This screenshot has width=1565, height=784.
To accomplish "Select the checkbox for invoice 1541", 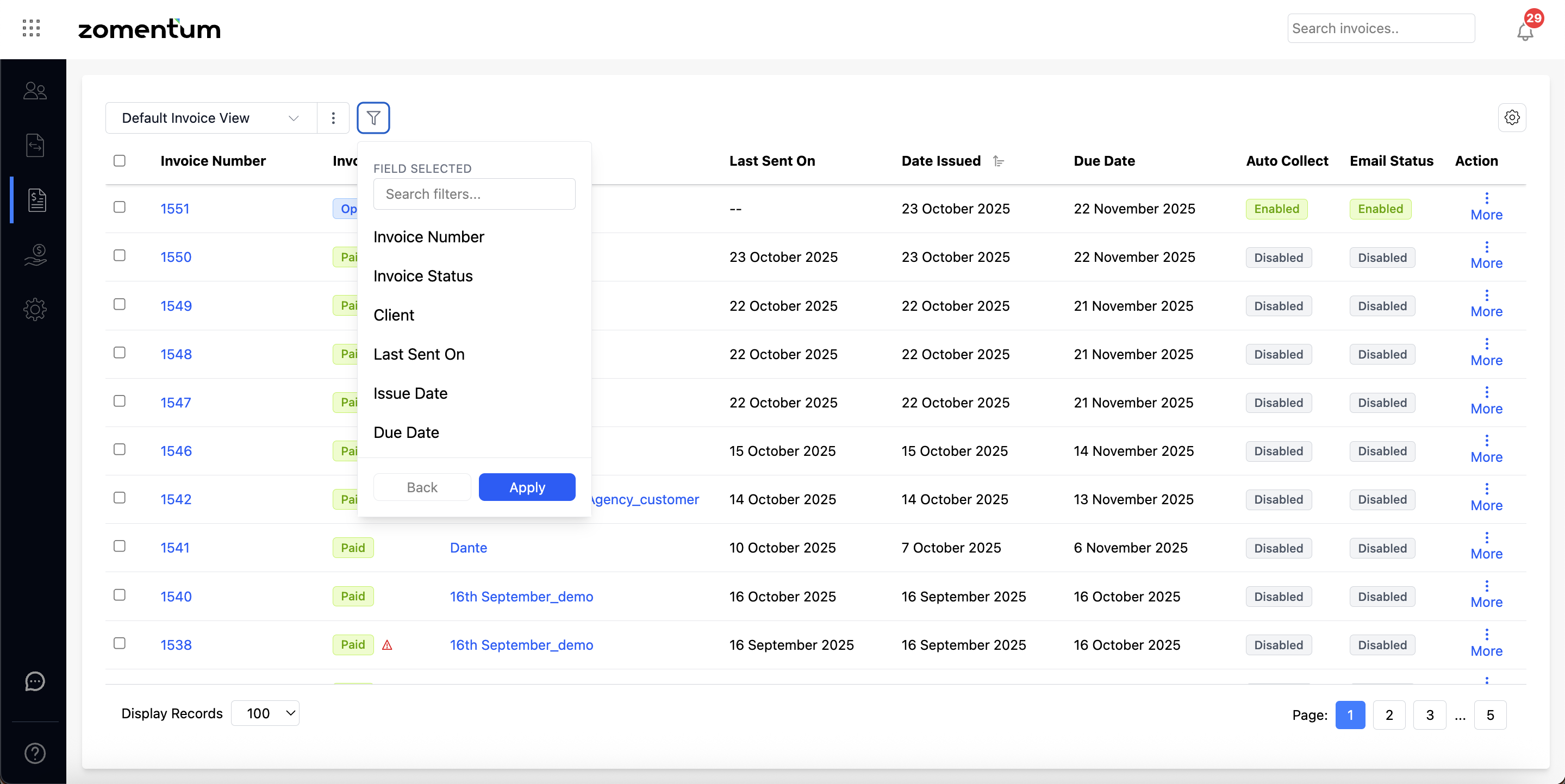I will tap(120, 546).
